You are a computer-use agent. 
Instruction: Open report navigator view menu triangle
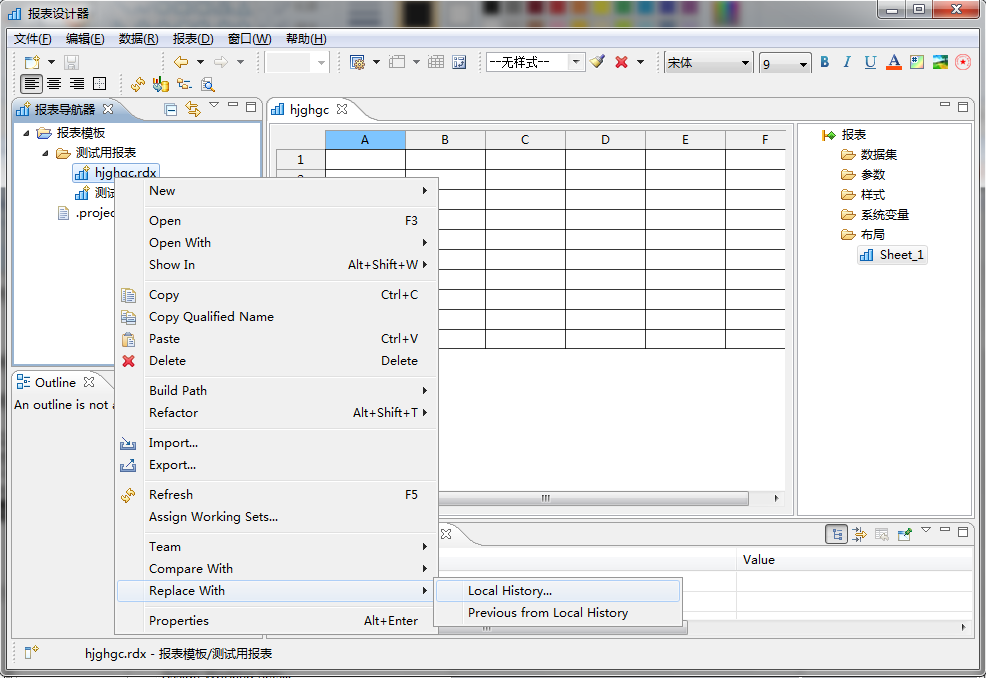click(214, 104)
